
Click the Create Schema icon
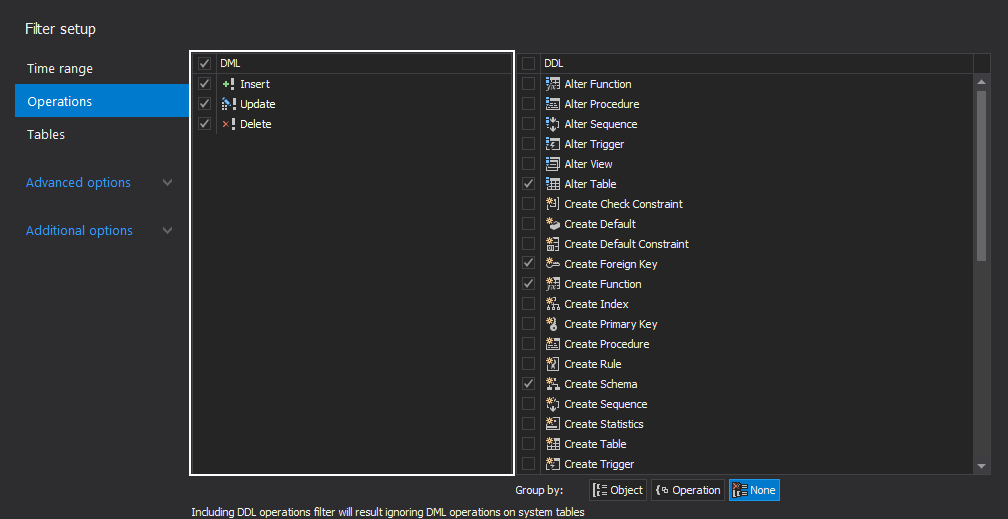pos(552,384)
